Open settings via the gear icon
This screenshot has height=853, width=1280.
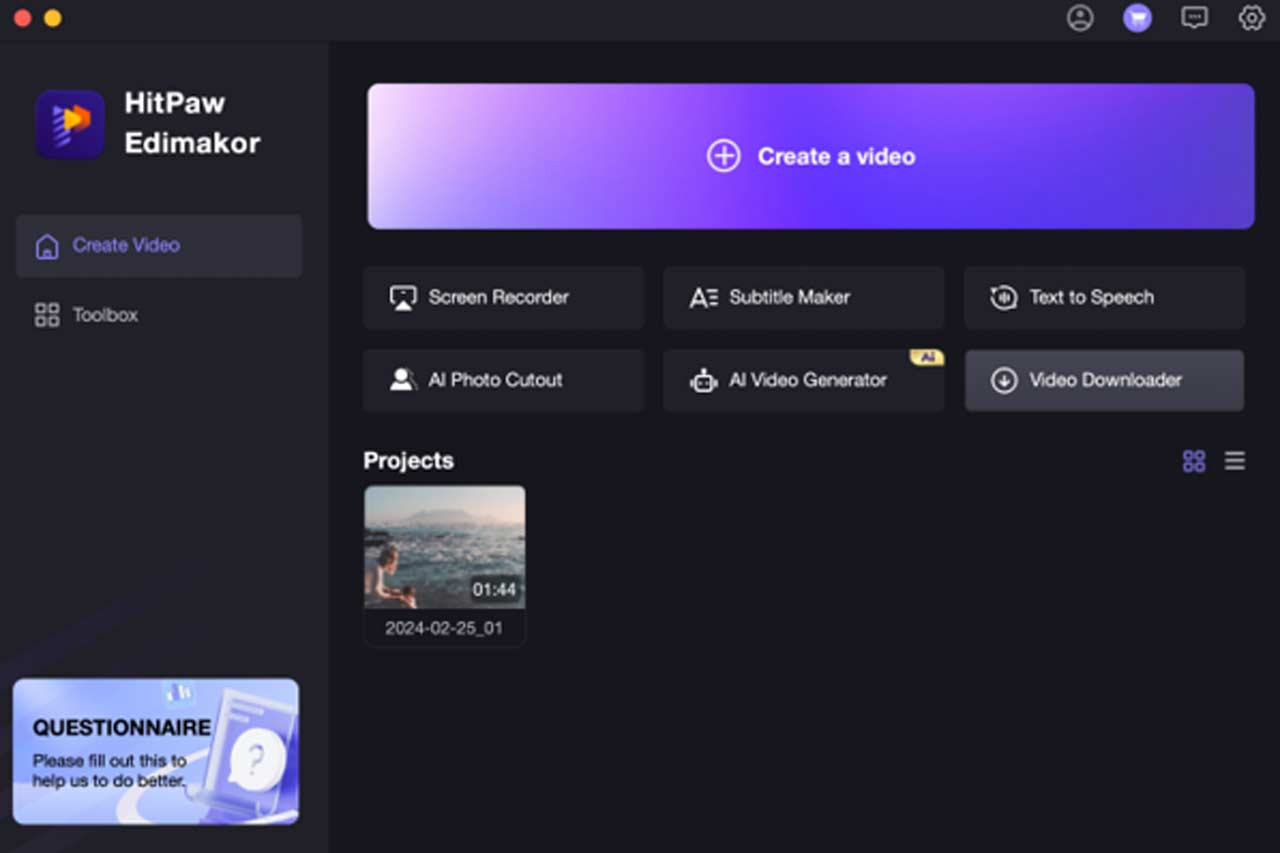pos(1251,18)
